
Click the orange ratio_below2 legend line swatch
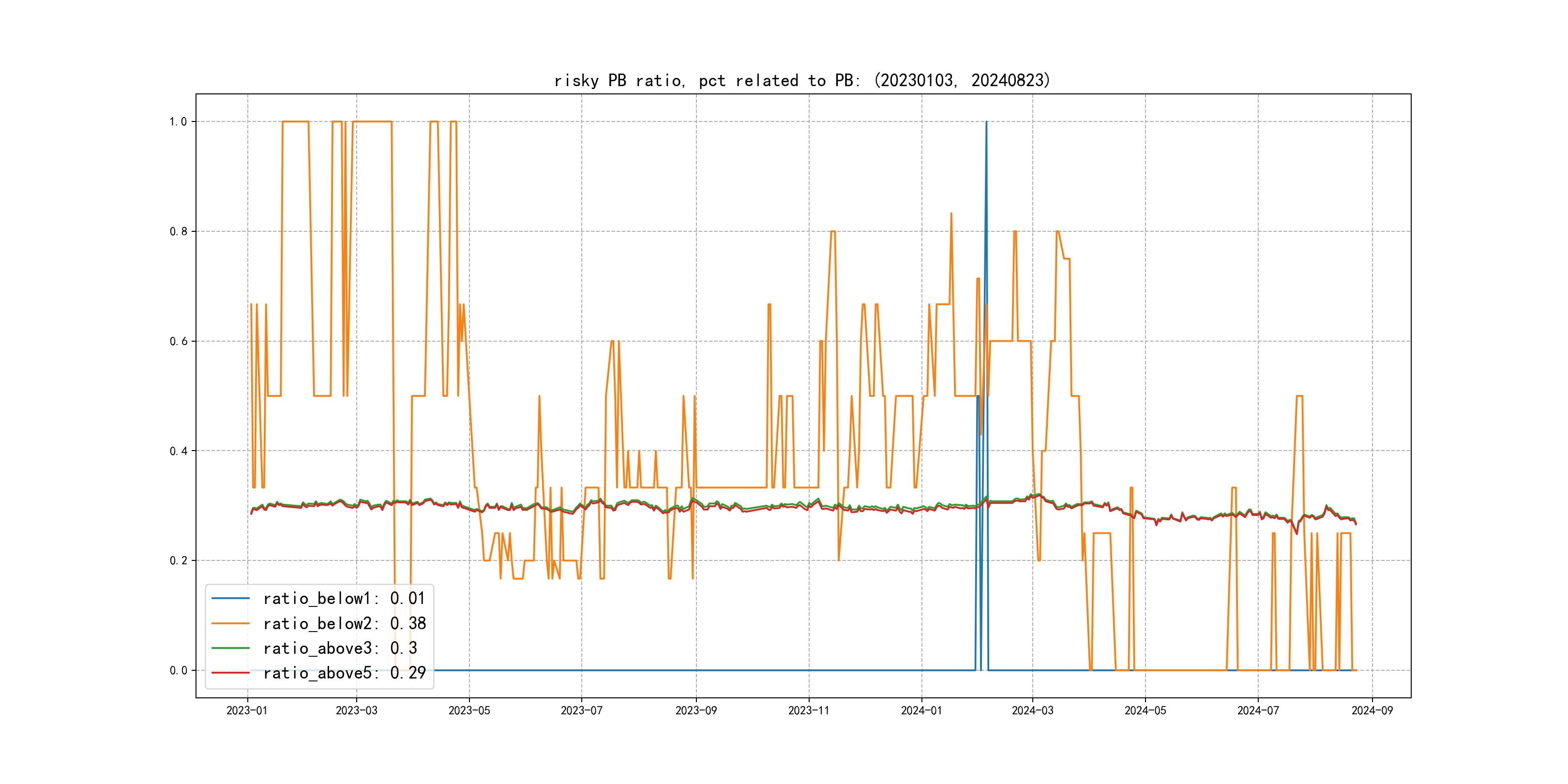click(x=230, y=623)
